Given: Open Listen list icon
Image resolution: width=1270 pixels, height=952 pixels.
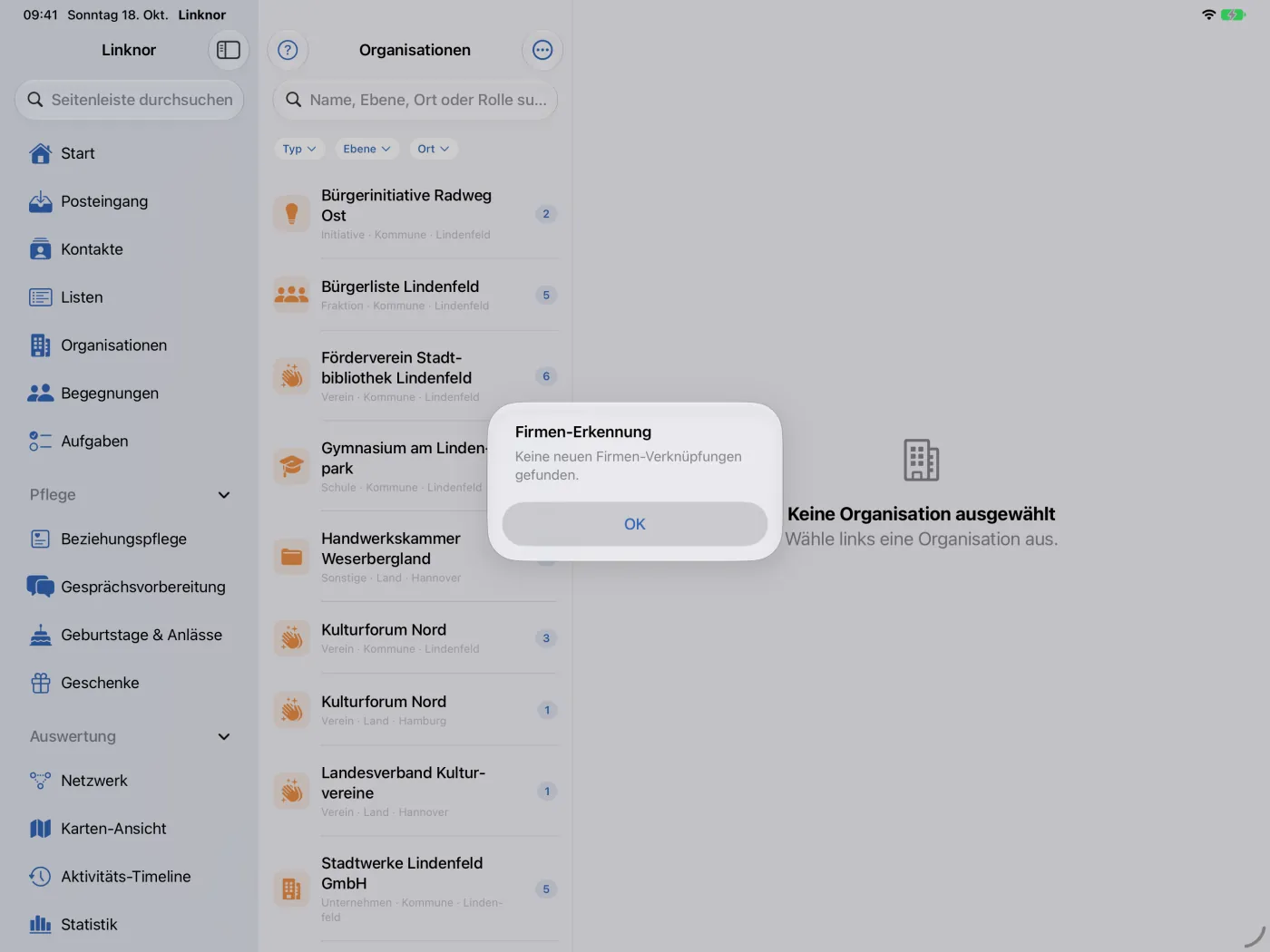Looking at the screenshot, I should coord(41,297).
